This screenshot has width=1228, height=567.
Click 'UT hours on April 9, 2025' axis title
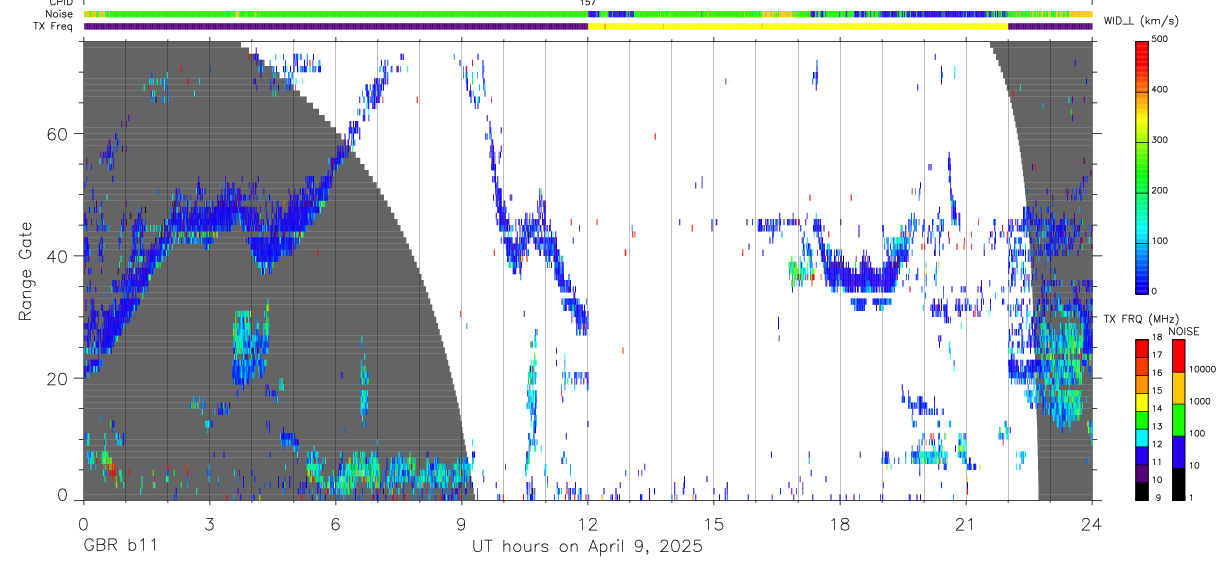pos(587,546)
